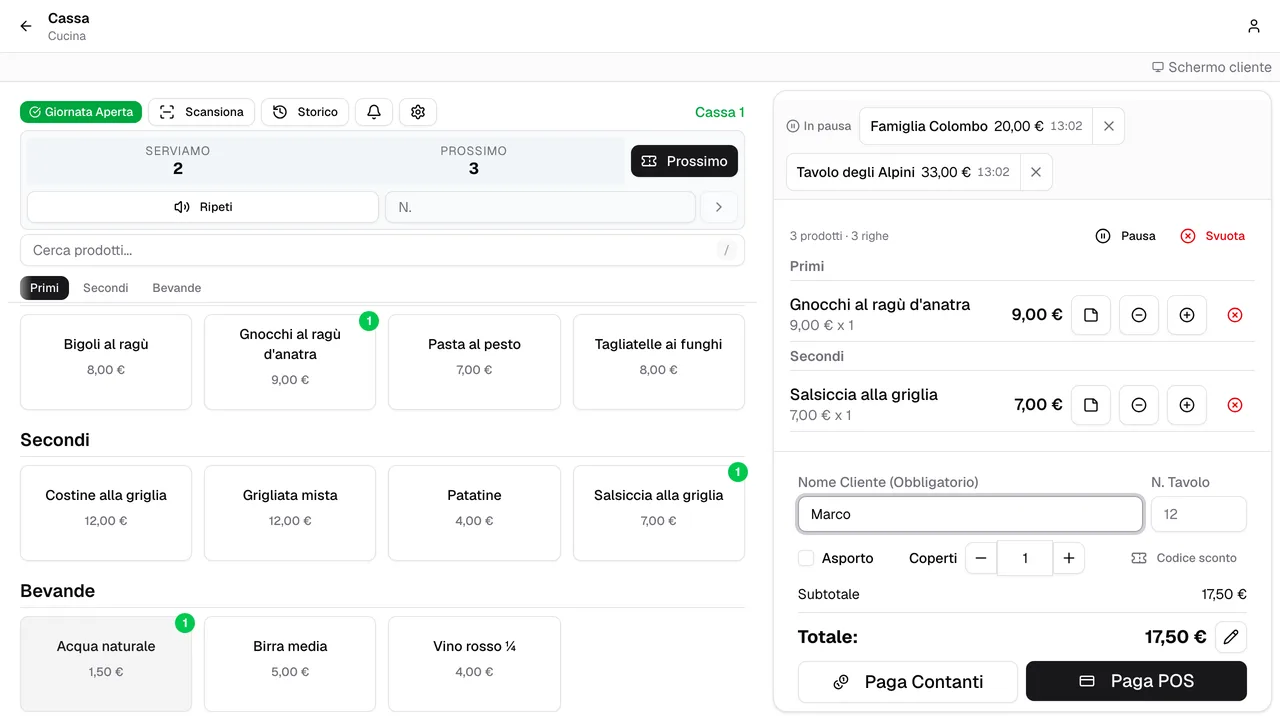Open the Scansiona scanner
Screen dimensions: 1280x720
point(202,112)
